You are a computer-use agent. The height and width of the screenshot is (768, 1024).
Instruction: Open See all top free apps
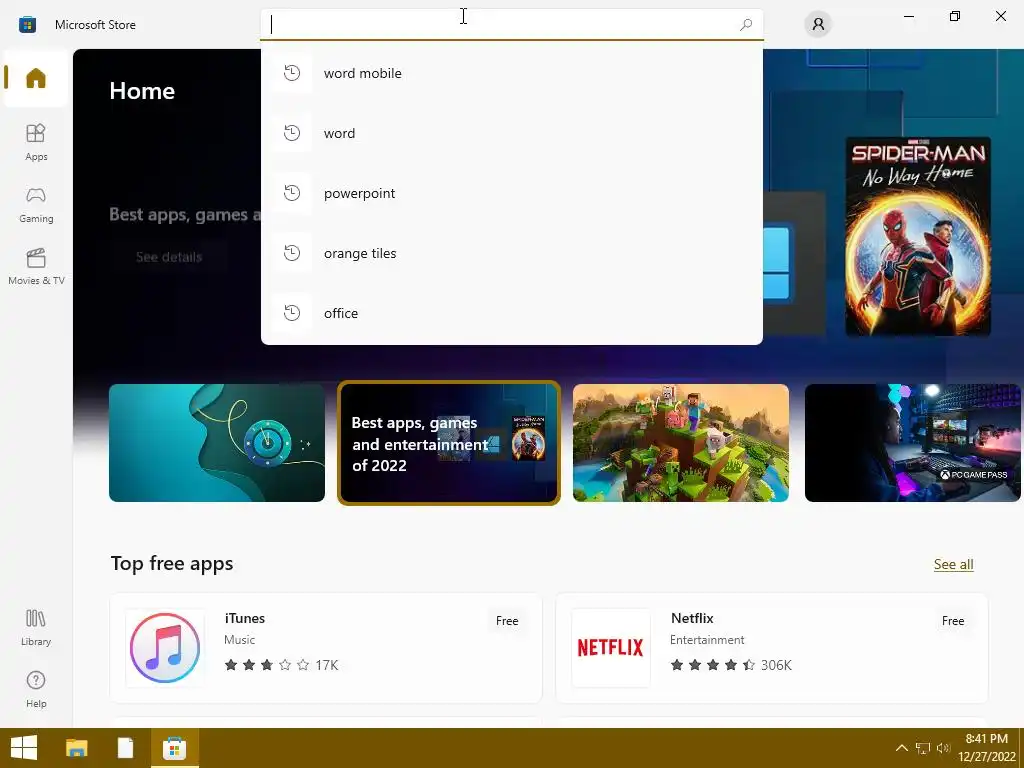pyautogui.click(x=953, y=564)
